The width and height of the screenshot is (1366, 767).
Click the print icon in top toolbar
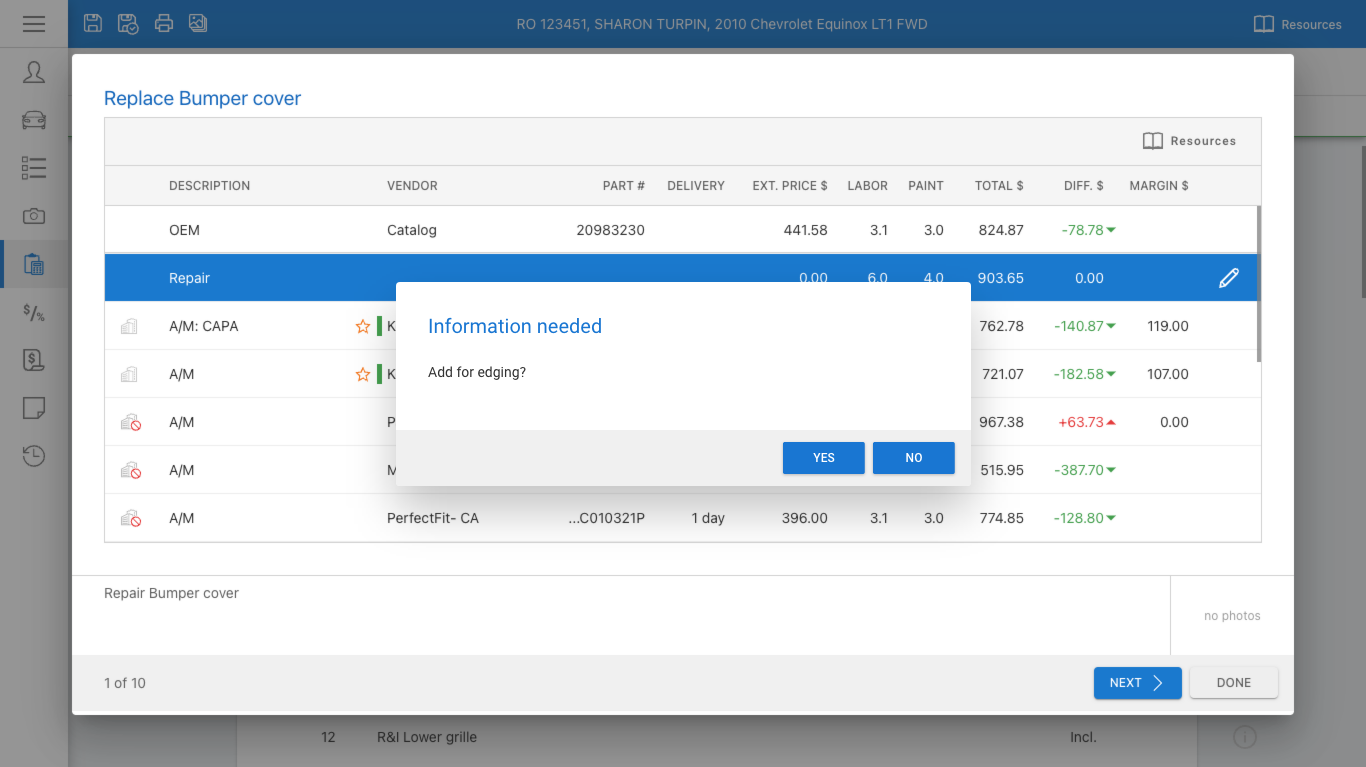(164, 23)
